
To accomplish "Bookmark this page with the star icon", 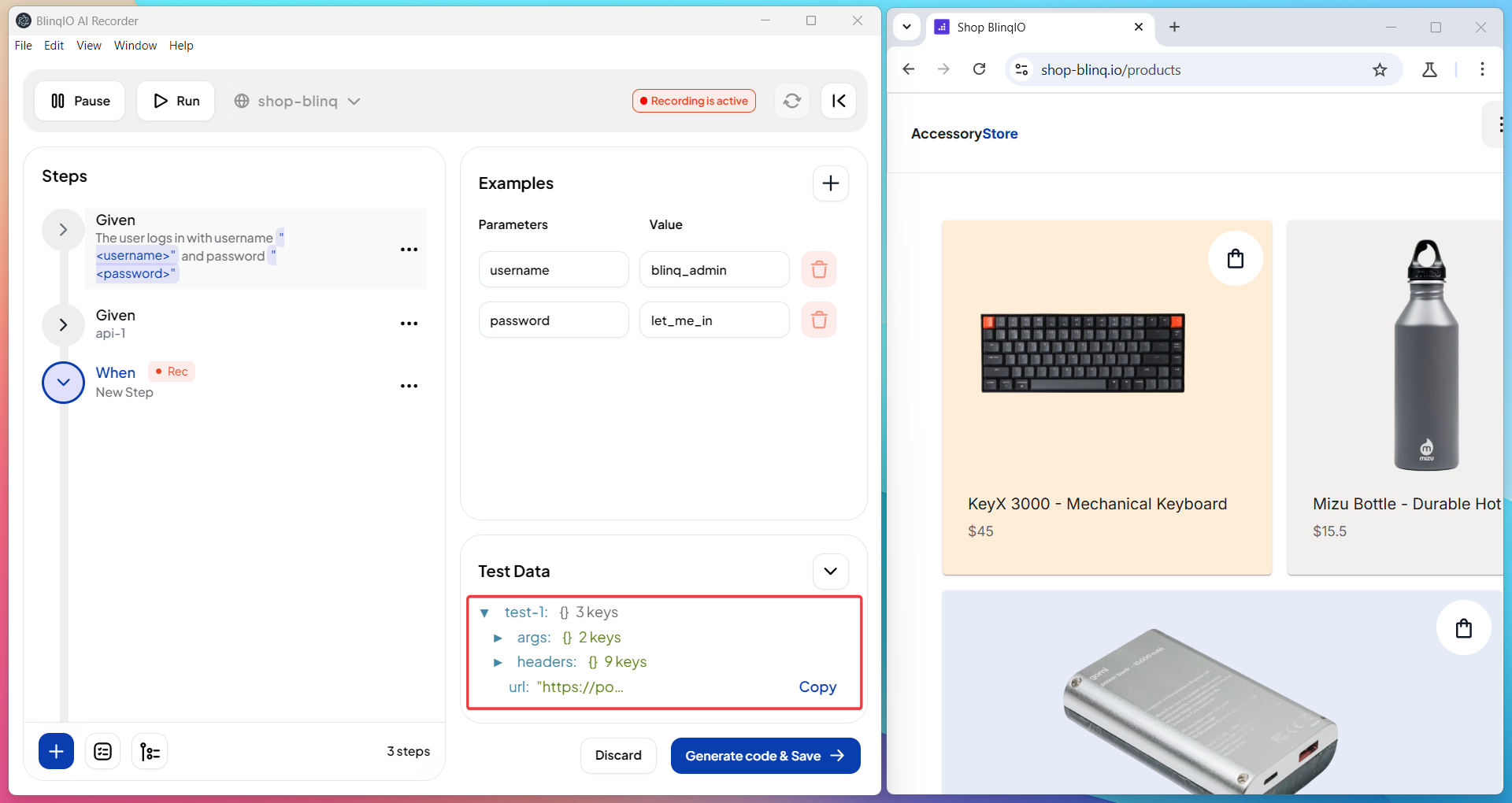I will [x=1380, y=70].
